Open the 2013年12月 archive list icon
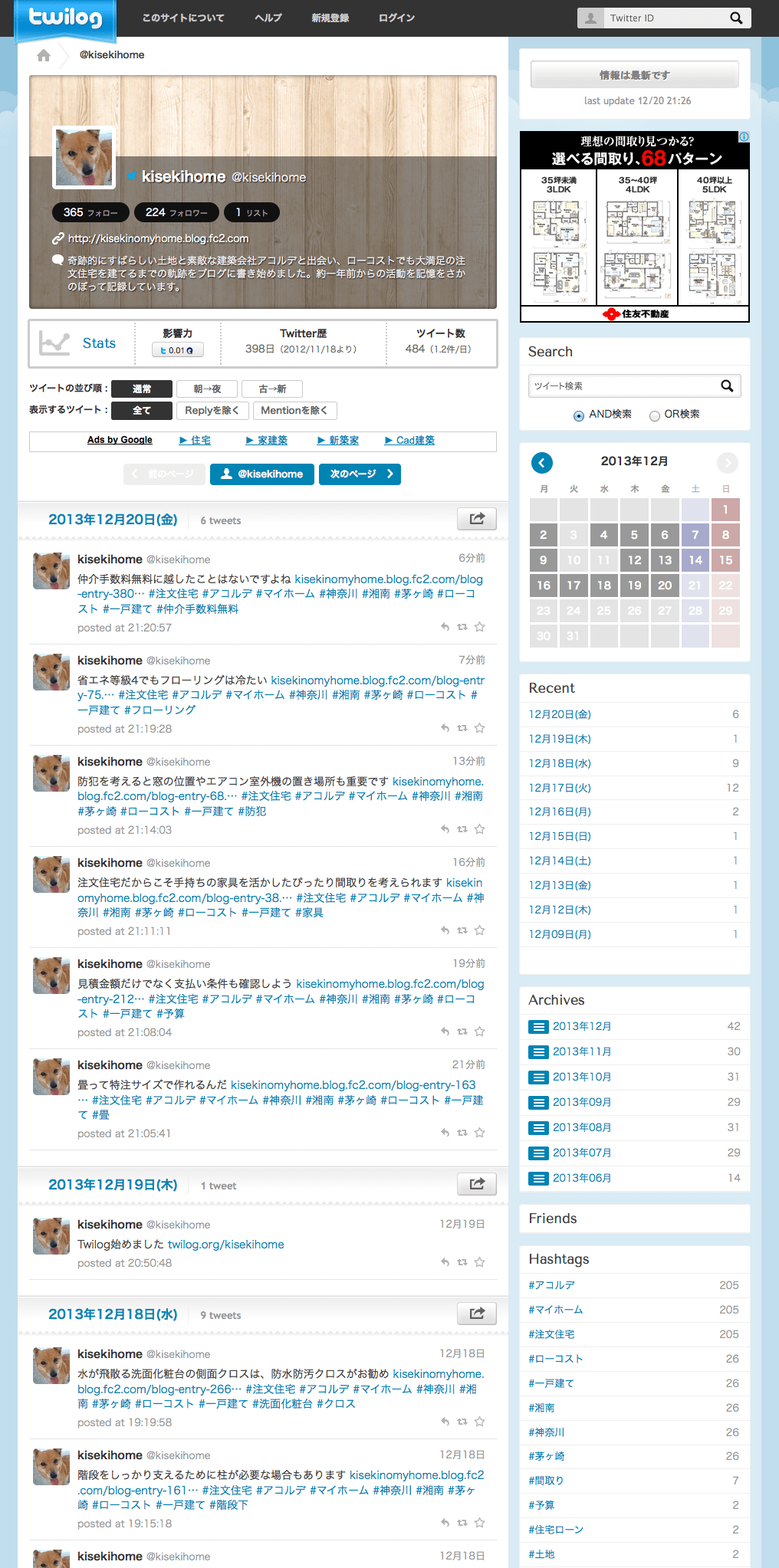The image size is (779, 1568). [x=539, y=1027]
